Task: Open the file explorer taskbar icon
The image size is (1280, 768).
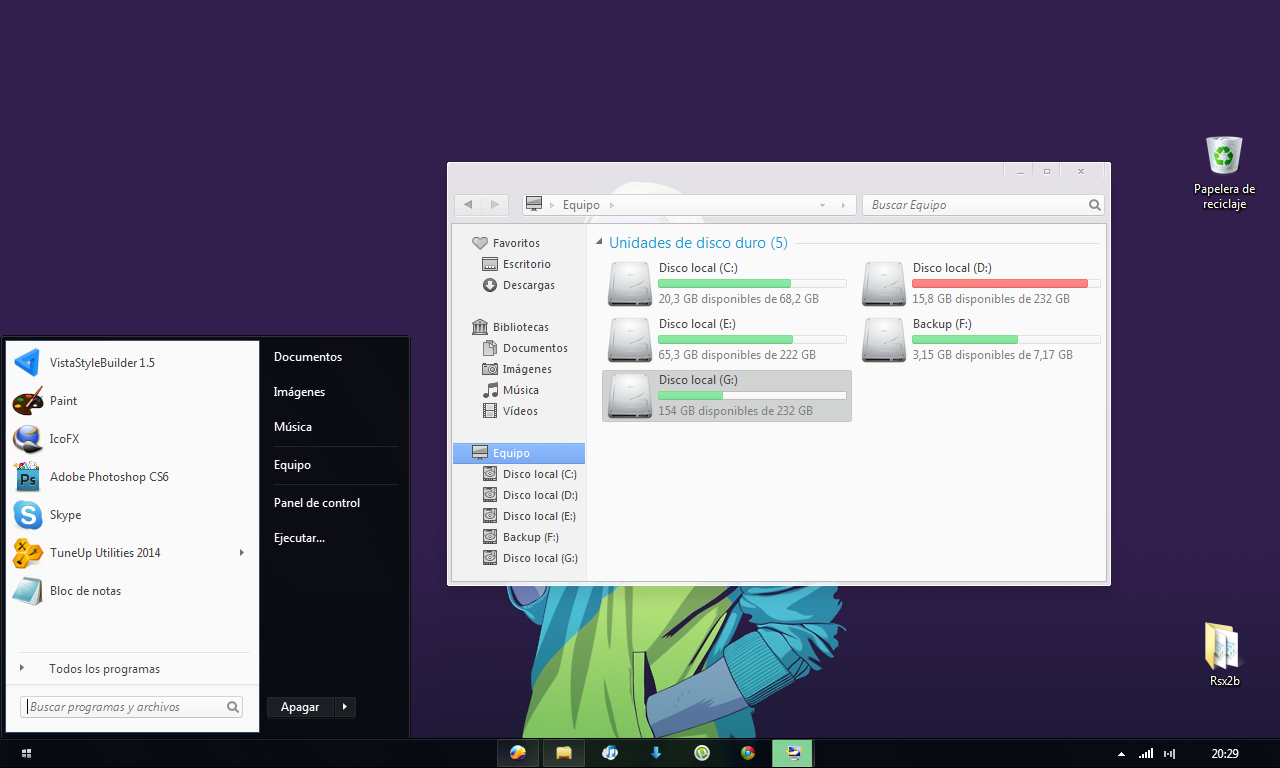Action: [x=564, y=753]
